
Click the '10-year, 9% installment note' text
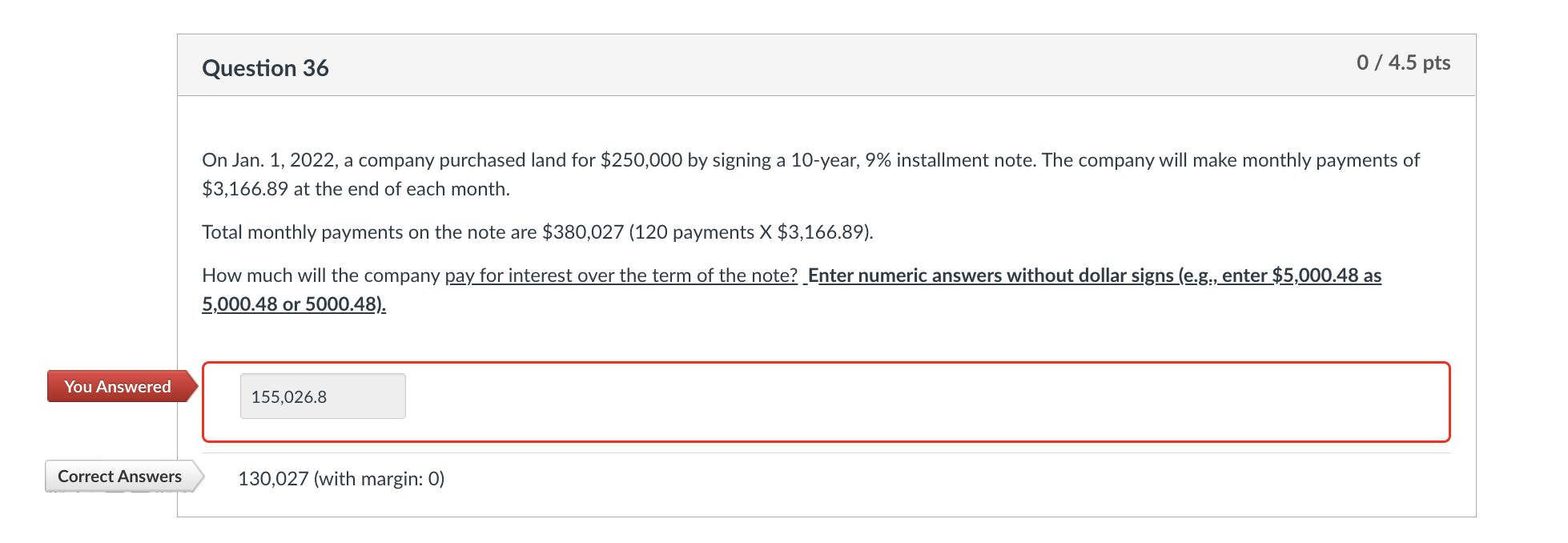[x=913, y=159]
